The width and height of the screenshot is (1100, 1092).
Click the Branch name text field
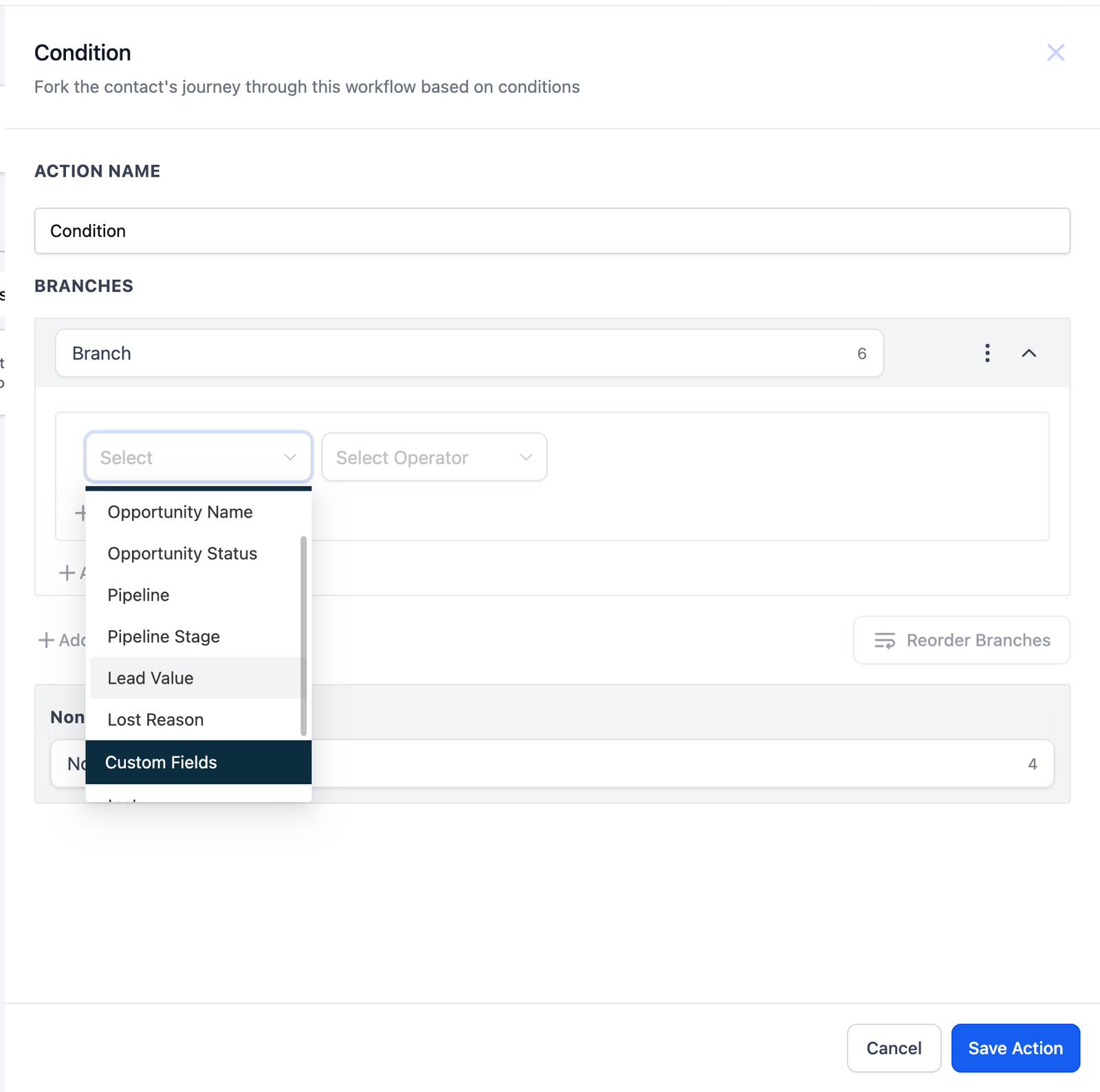(x=454, y=353)
